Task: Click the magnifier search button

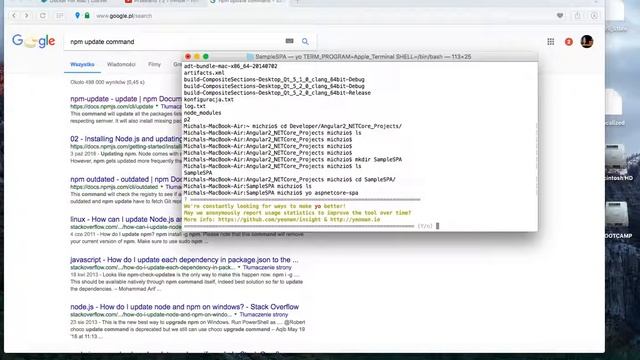Action: point(305,41)
